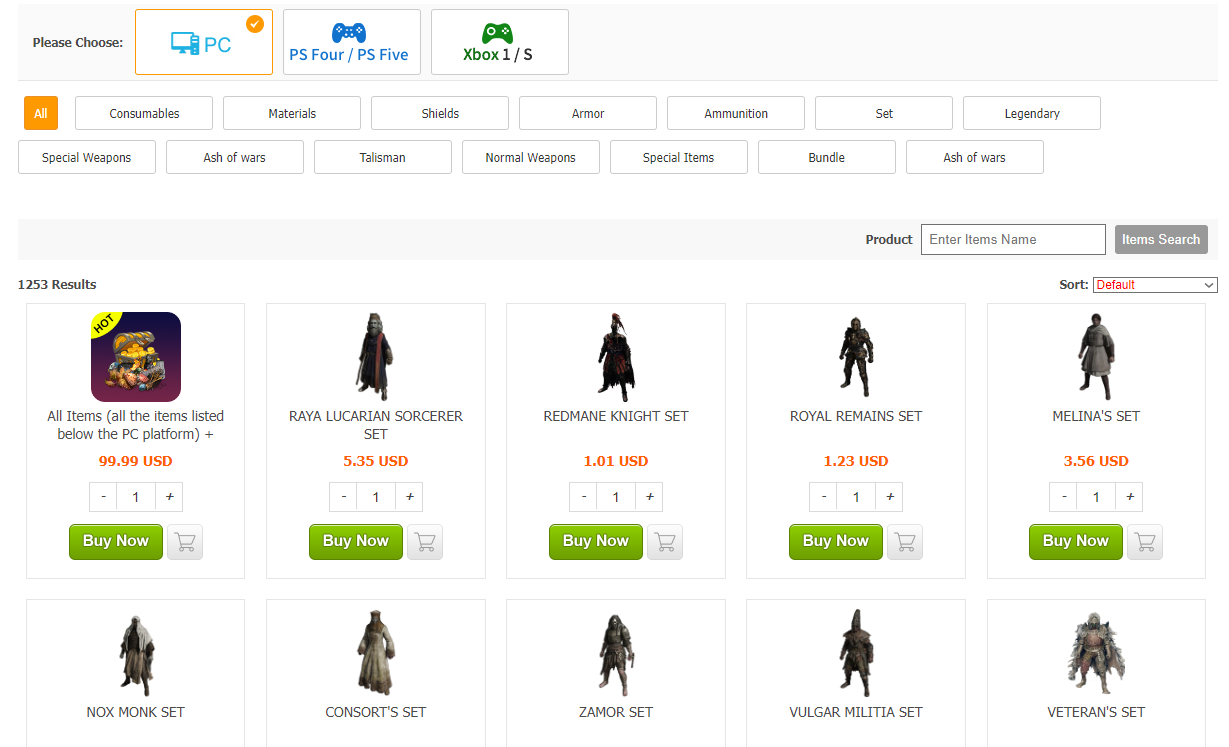The image size is (1229, 747).
Task: Add Redmane Knight Set to cart
Action: [665, 542]
